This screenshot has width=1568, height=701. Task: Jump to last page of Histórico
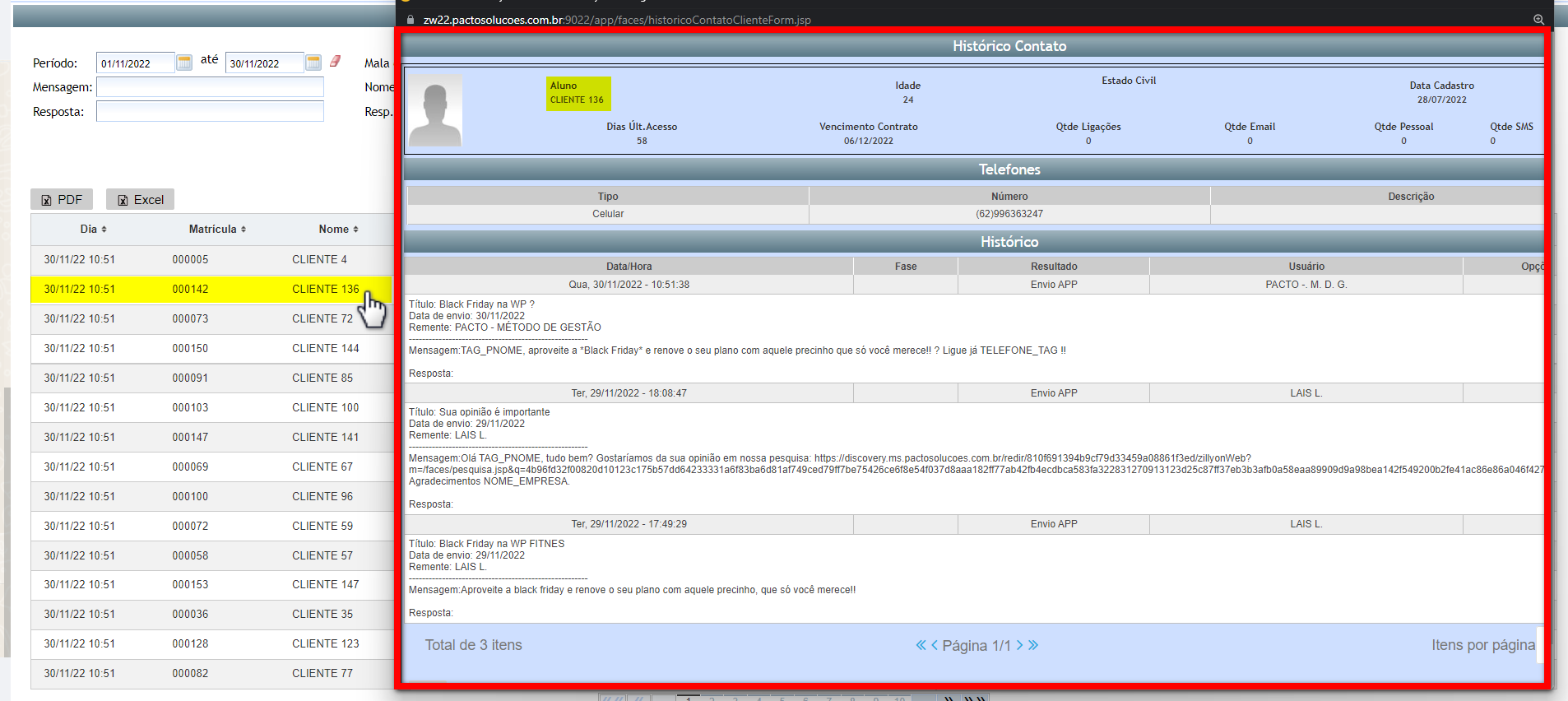tap(1033, 645)
